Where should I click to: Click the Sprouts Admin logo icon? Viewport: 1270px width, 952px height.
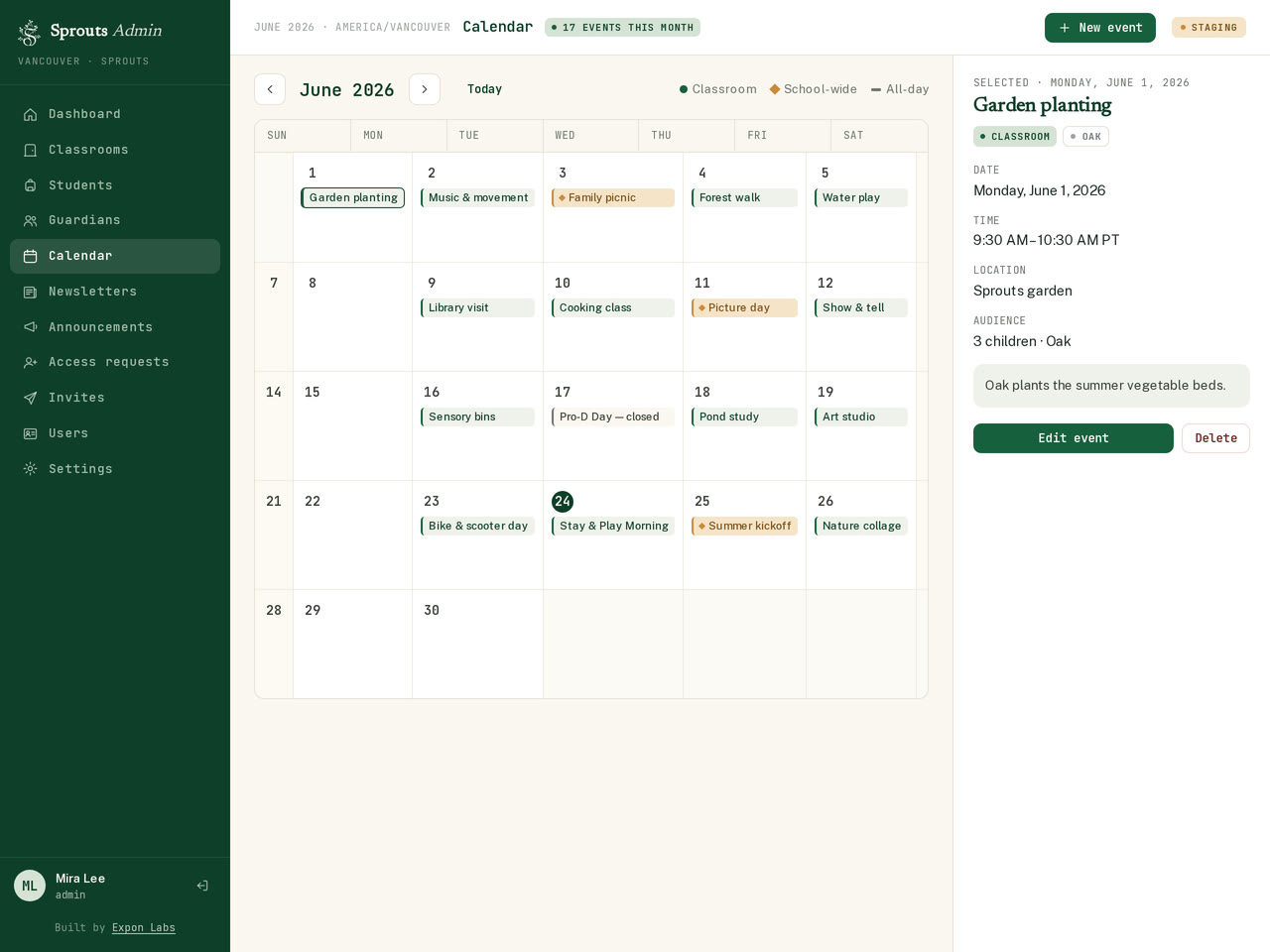tap(30, 32)
